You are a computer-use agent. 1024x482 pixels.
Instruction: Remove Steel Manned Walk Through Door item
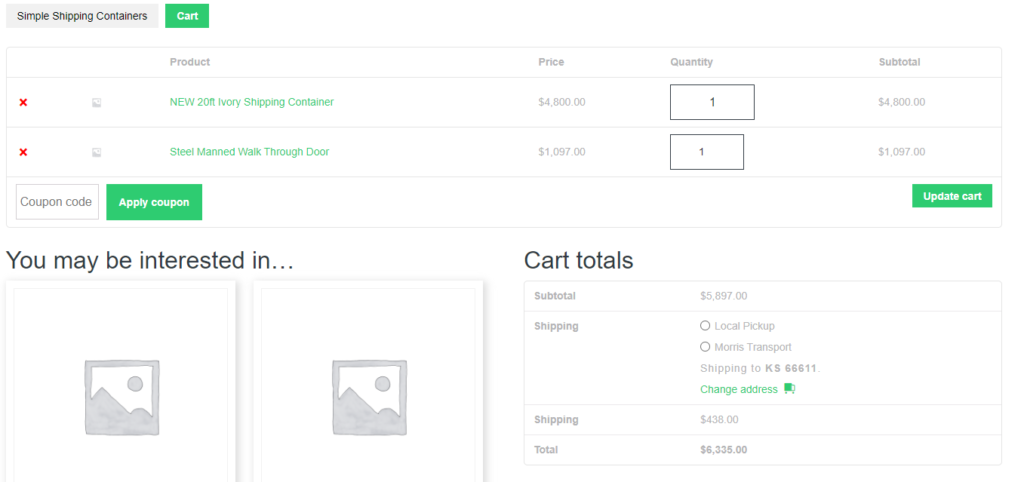[x=23, y=152]
